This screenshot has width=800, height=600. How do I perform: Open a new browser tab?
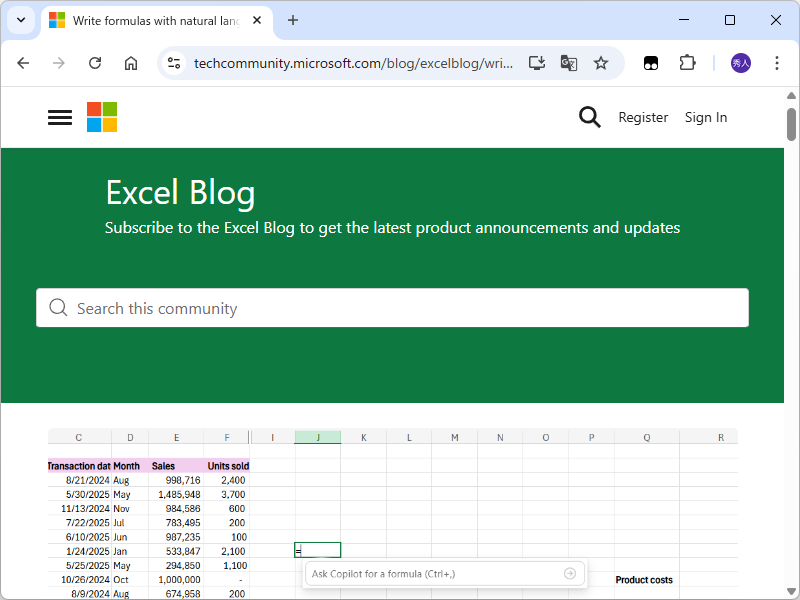pos(292,21)
